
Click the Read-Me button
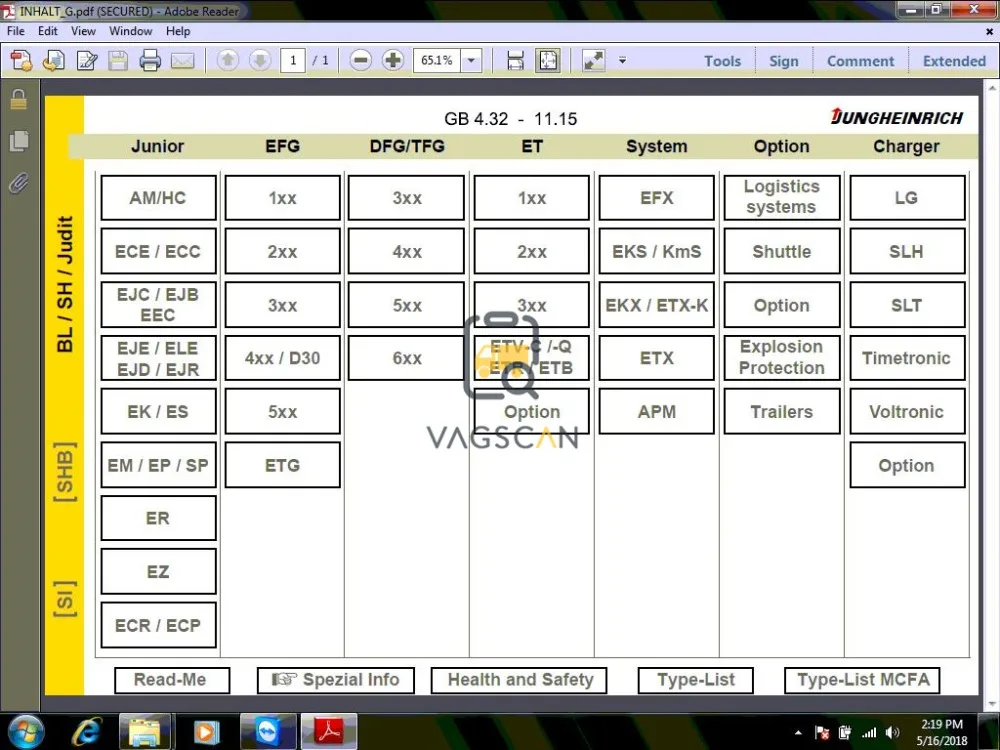(172, 680)
